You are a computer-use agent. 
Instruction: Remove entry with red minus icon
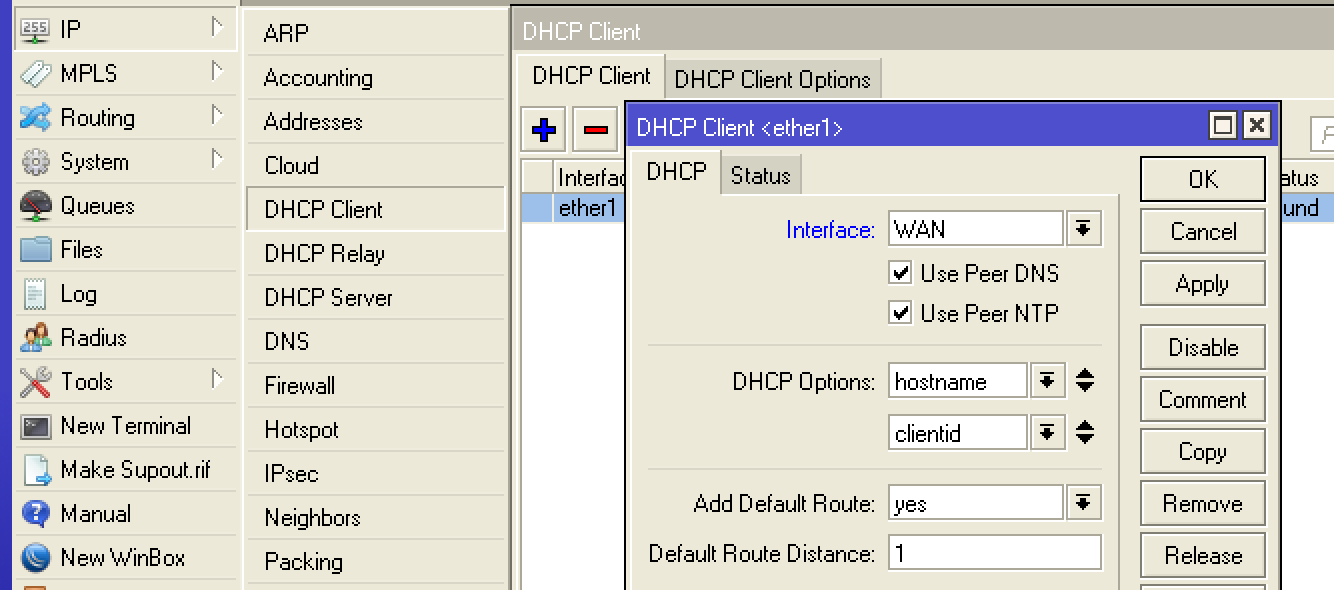point(596,130)
